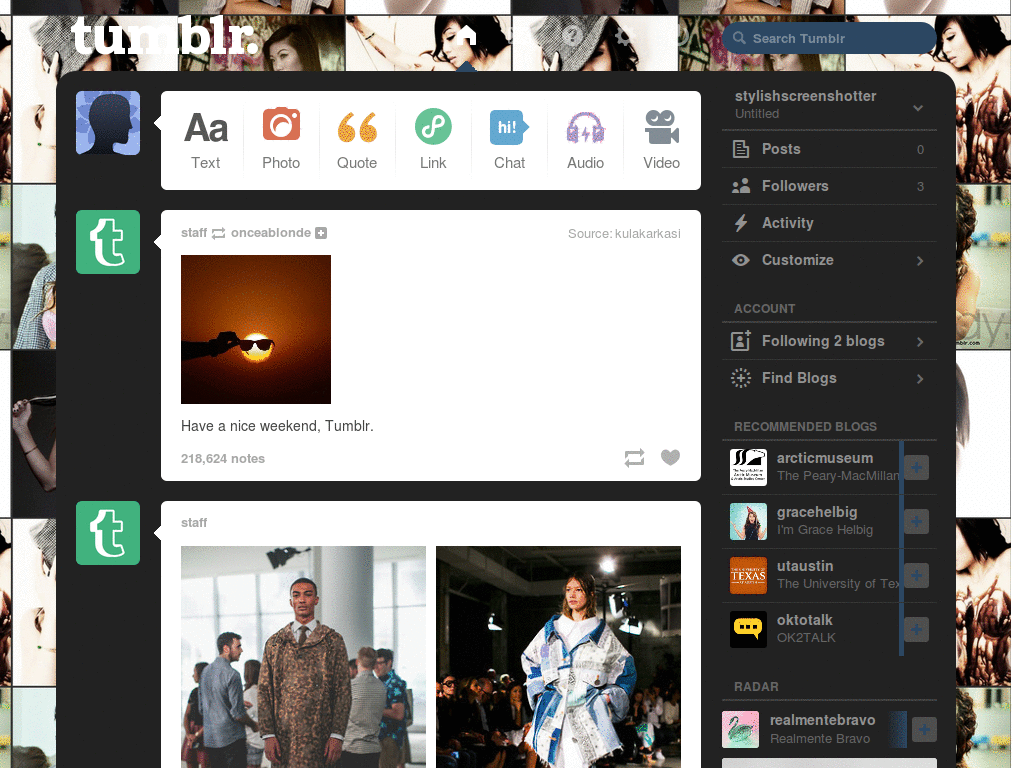View the 218,624 notes

point(223,458)
